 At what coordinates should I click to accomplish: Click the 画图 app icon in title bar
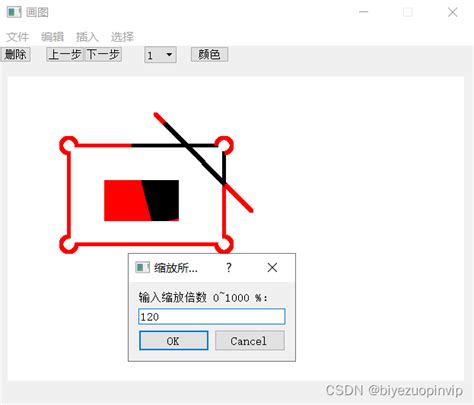[x=14, y=12]
